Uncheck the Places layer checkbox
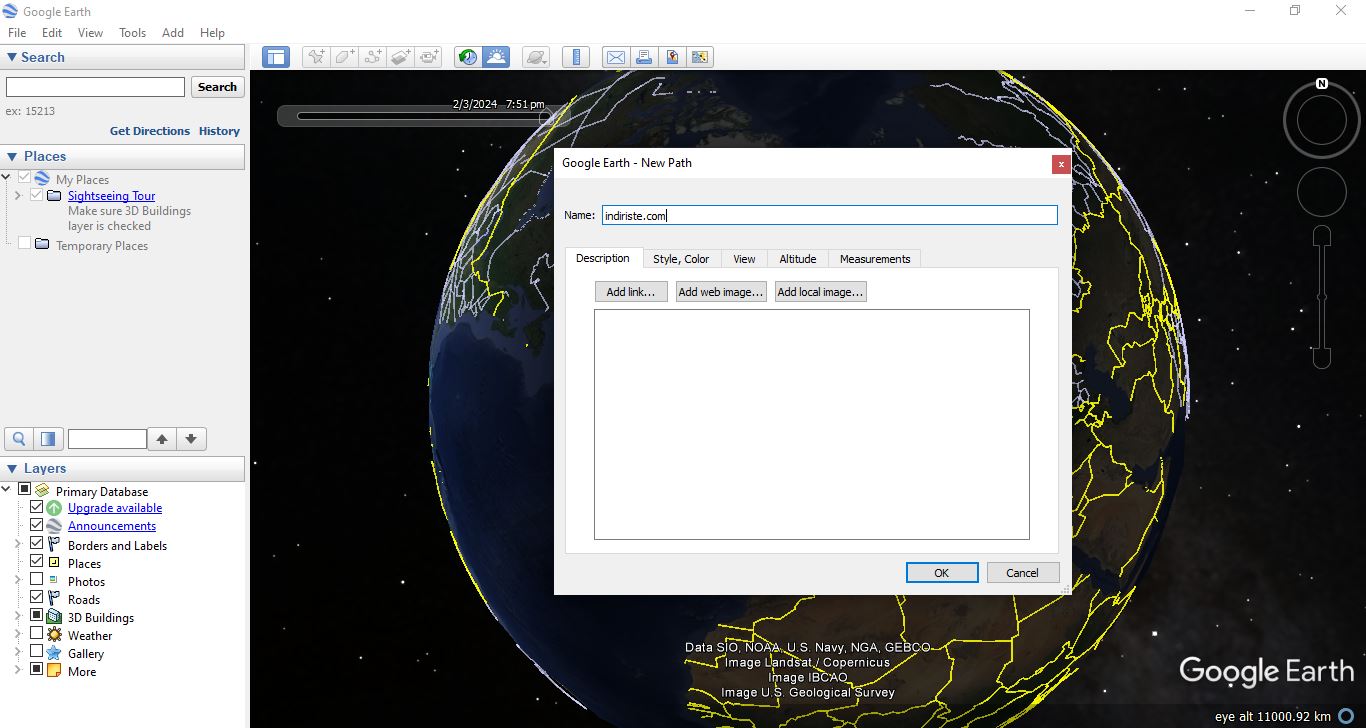This screenshot has width=1366, height=728. click(x=37, y=561)
